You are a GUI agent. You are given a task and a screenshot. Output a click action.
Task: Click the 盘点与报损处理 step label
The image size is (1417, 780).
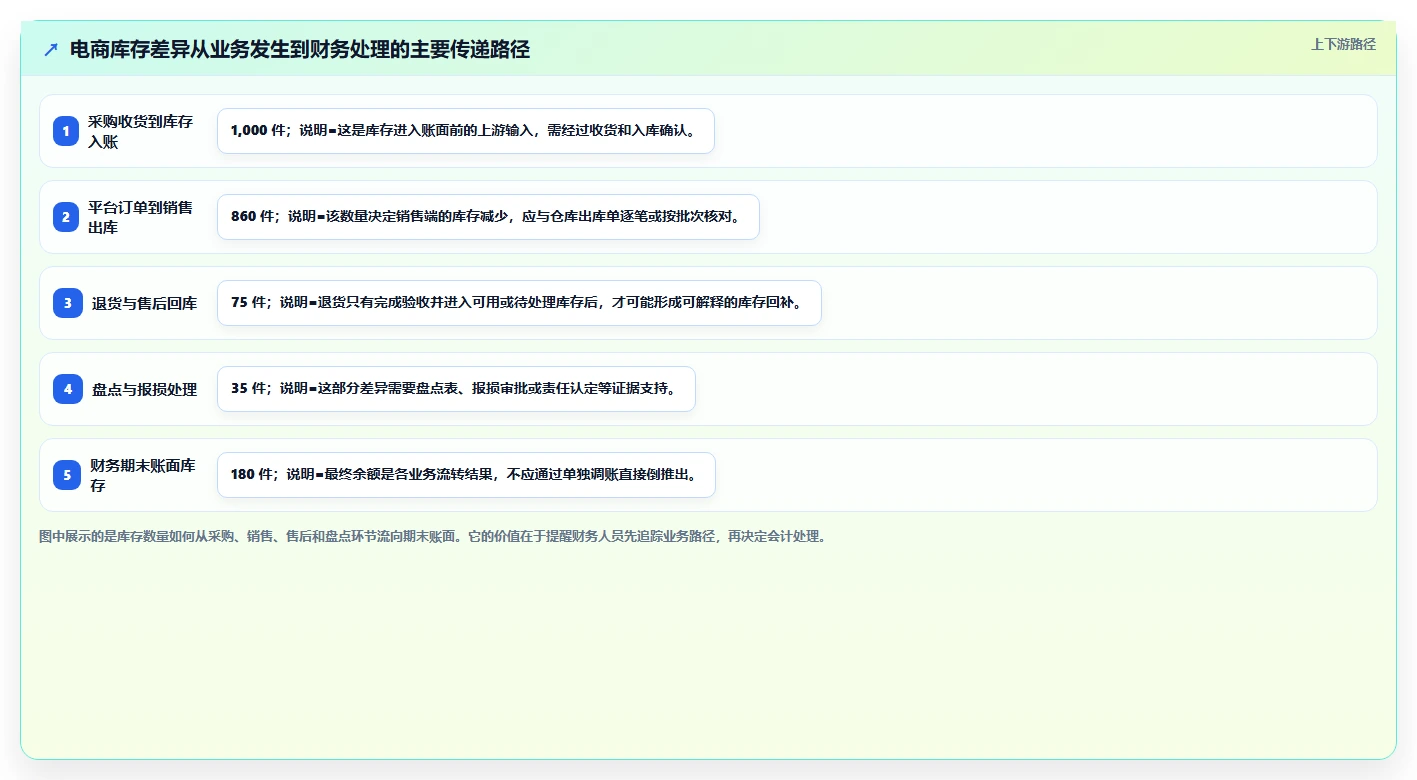coord(144,389)
